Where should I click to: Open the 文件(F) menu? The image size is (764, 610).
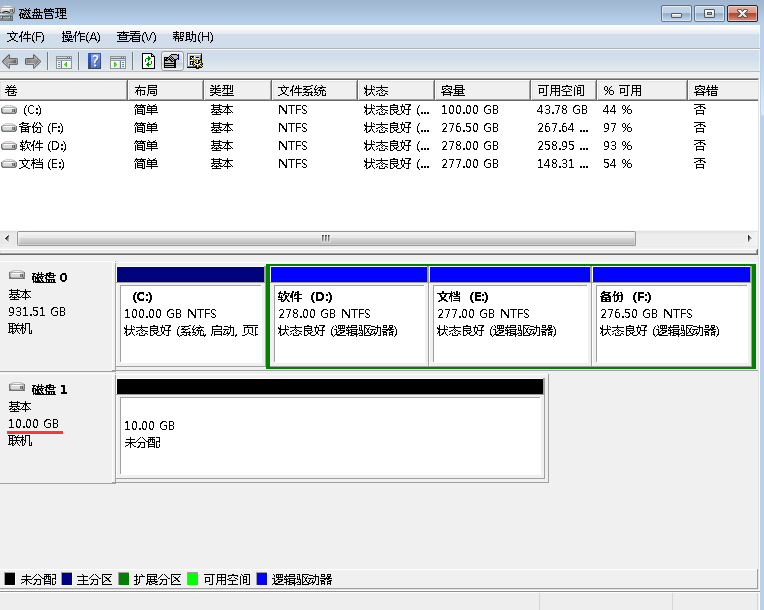point(25,37)
